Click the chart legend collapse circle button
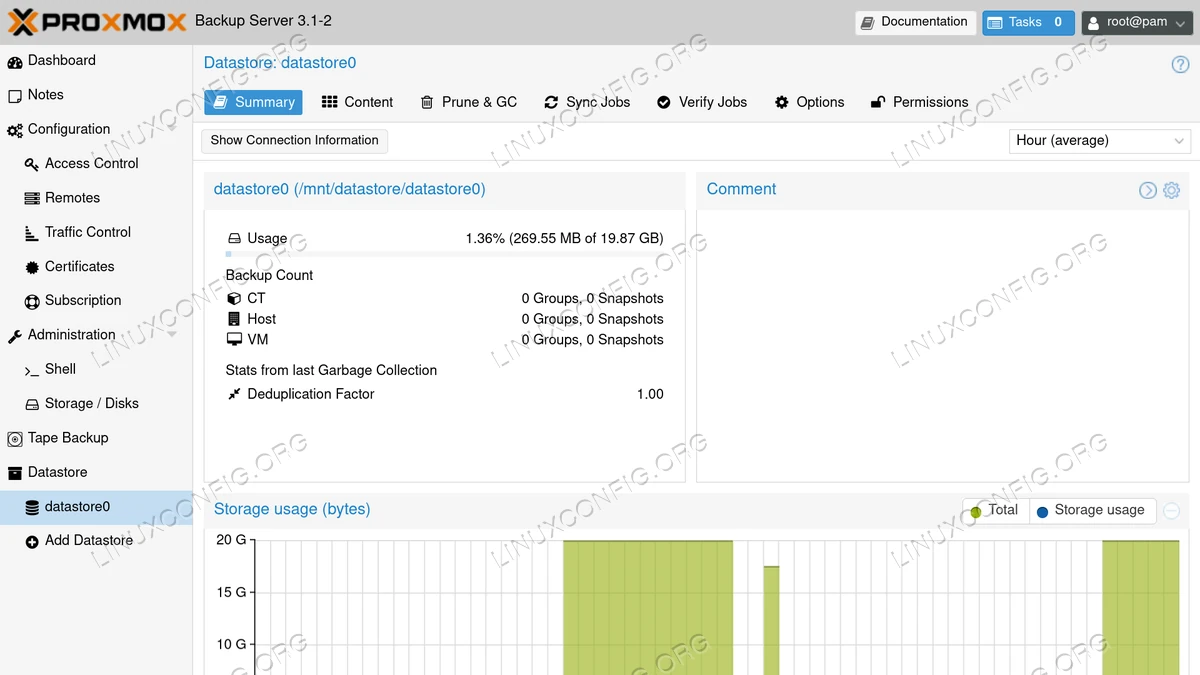Viewport: 1200px width, 675px height. pyautogui.click(x=1171, y=511)
